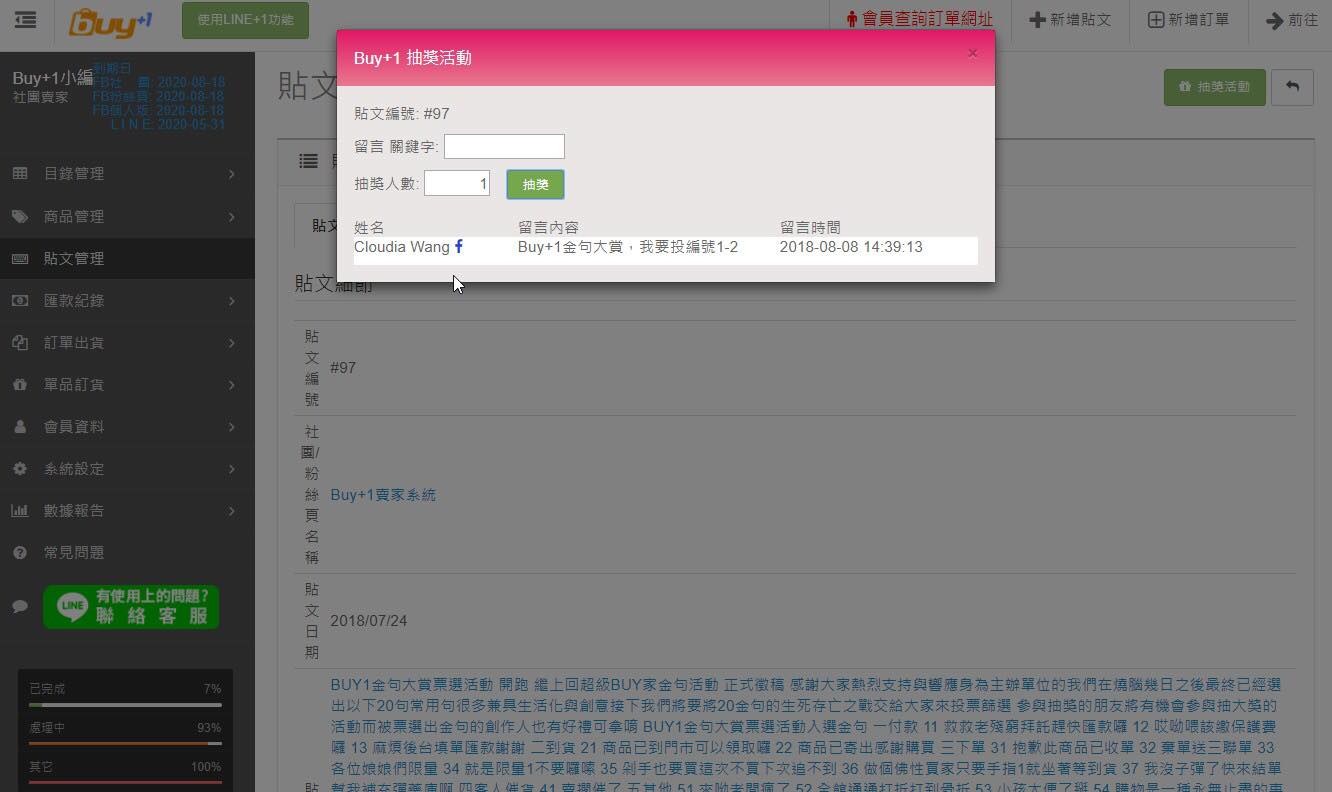
Task: Open 會員資料 in the sidebar
Action: coord(127,426)
